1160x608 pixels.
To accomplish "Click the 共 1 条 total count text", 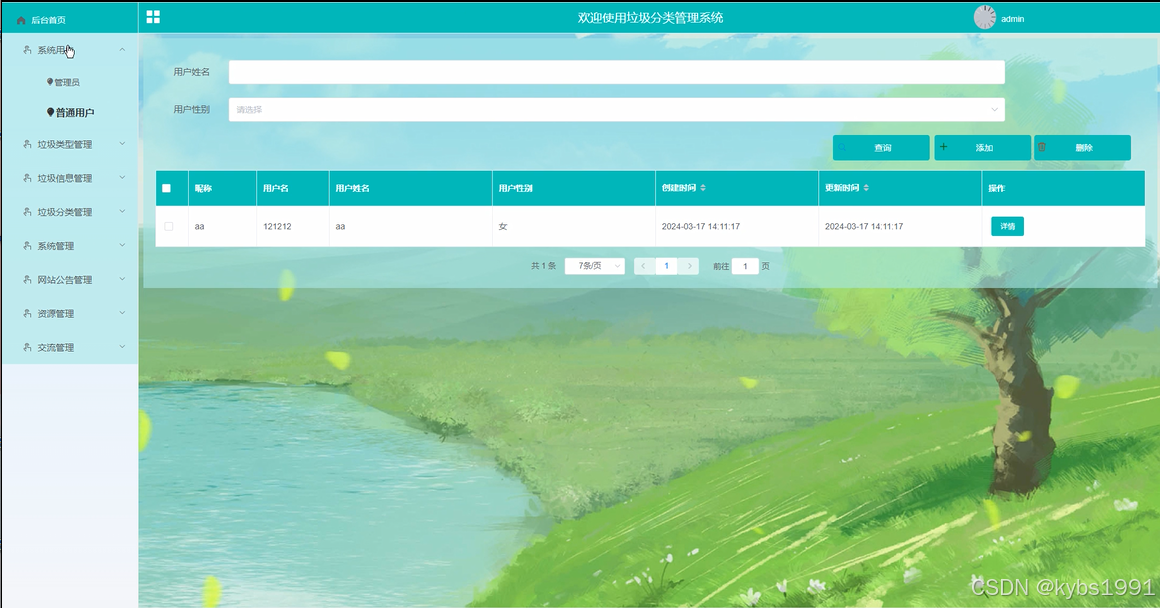I will 543,266.
